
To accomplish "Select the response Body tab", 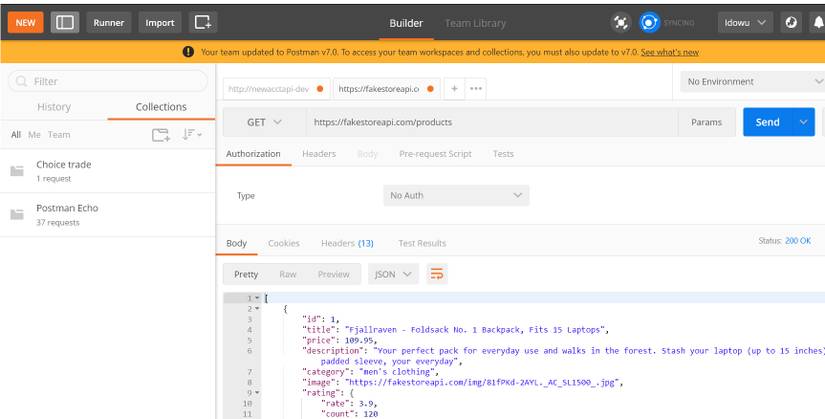I will [236, 243].
